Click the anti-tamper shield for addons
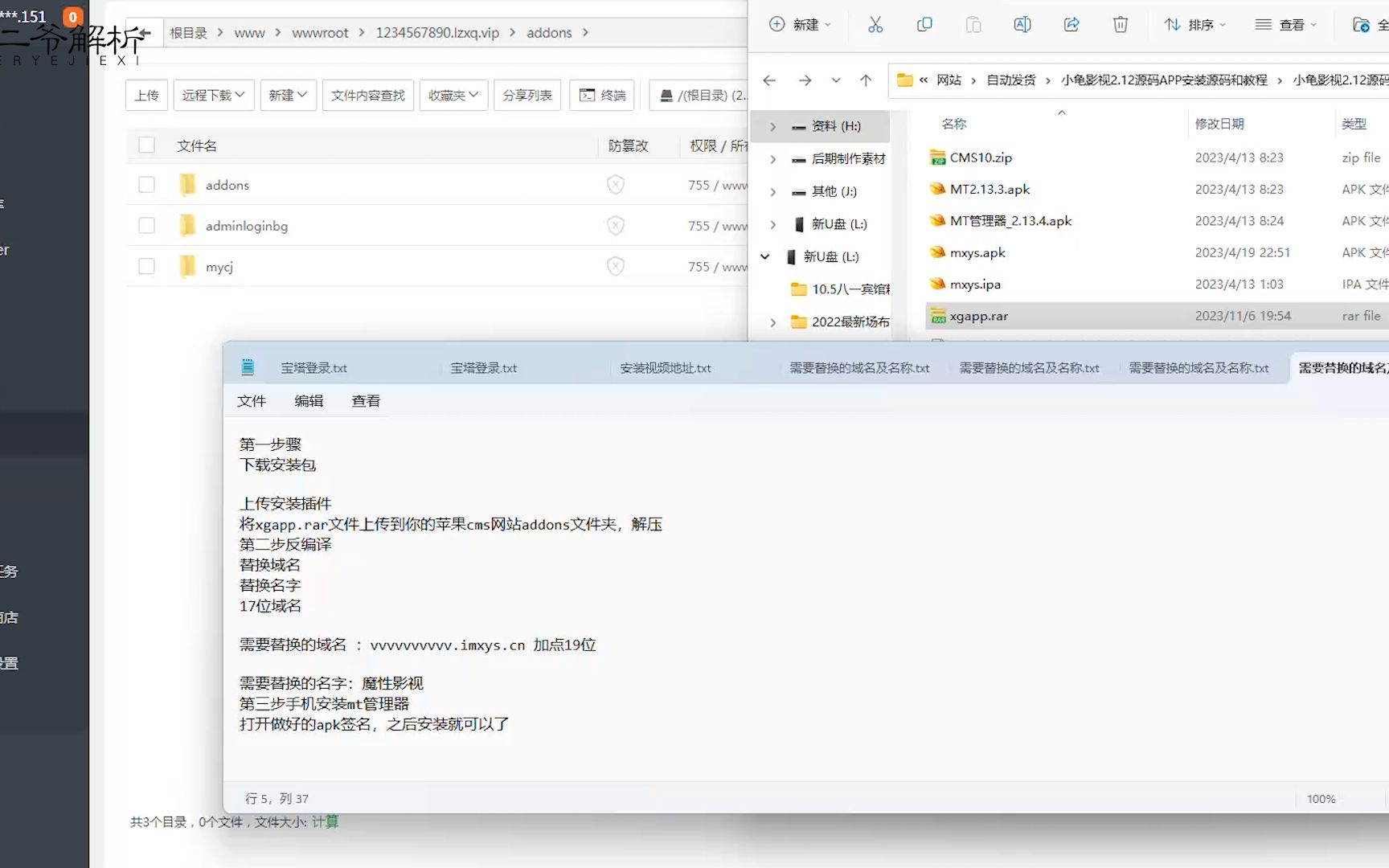The height and width of the screenshot is (868, 1389). click(616, 185)
